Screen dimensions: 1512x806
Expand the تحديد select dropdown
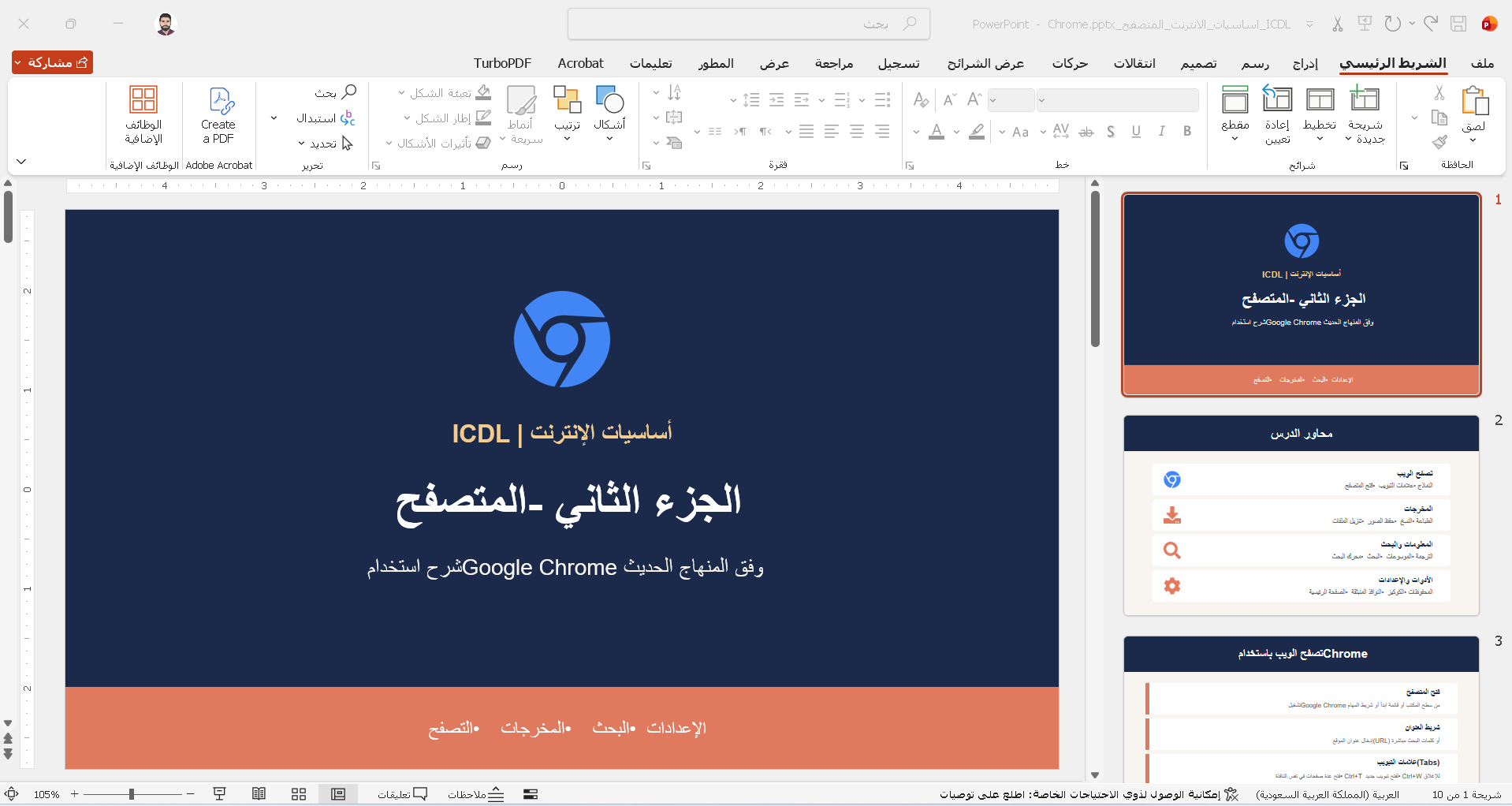pos(301,144)
